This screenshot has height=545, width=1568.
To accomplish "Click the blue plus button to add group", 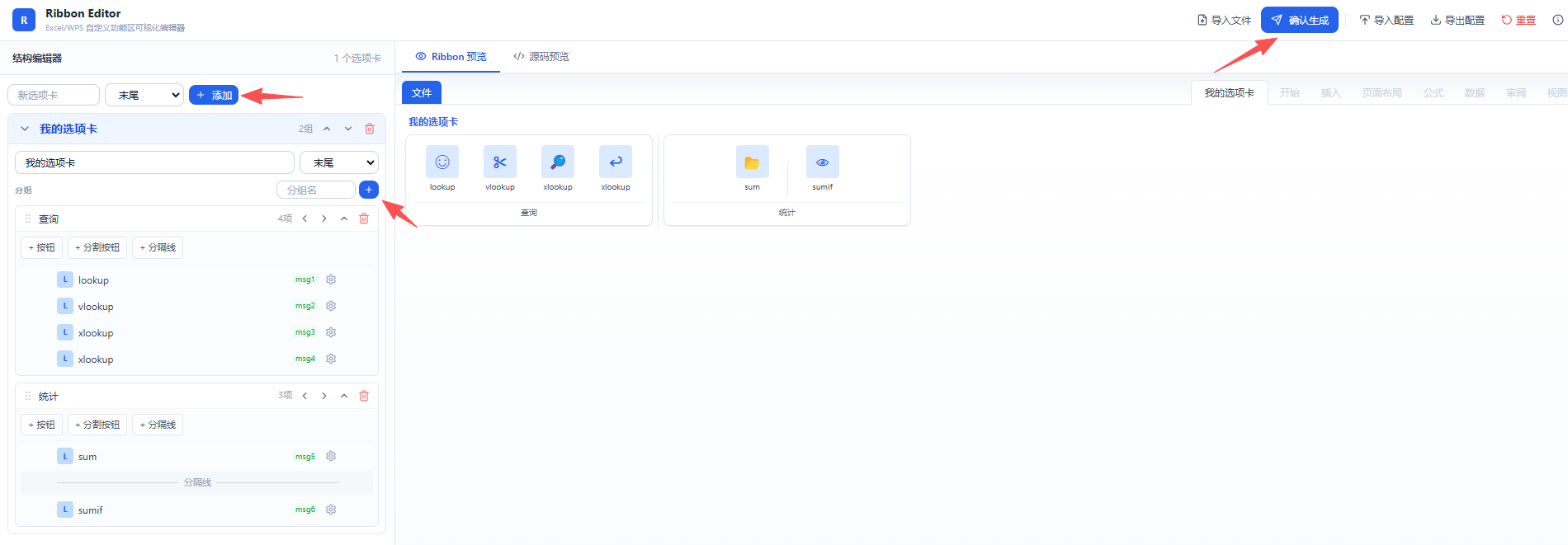I will (369, 190).
